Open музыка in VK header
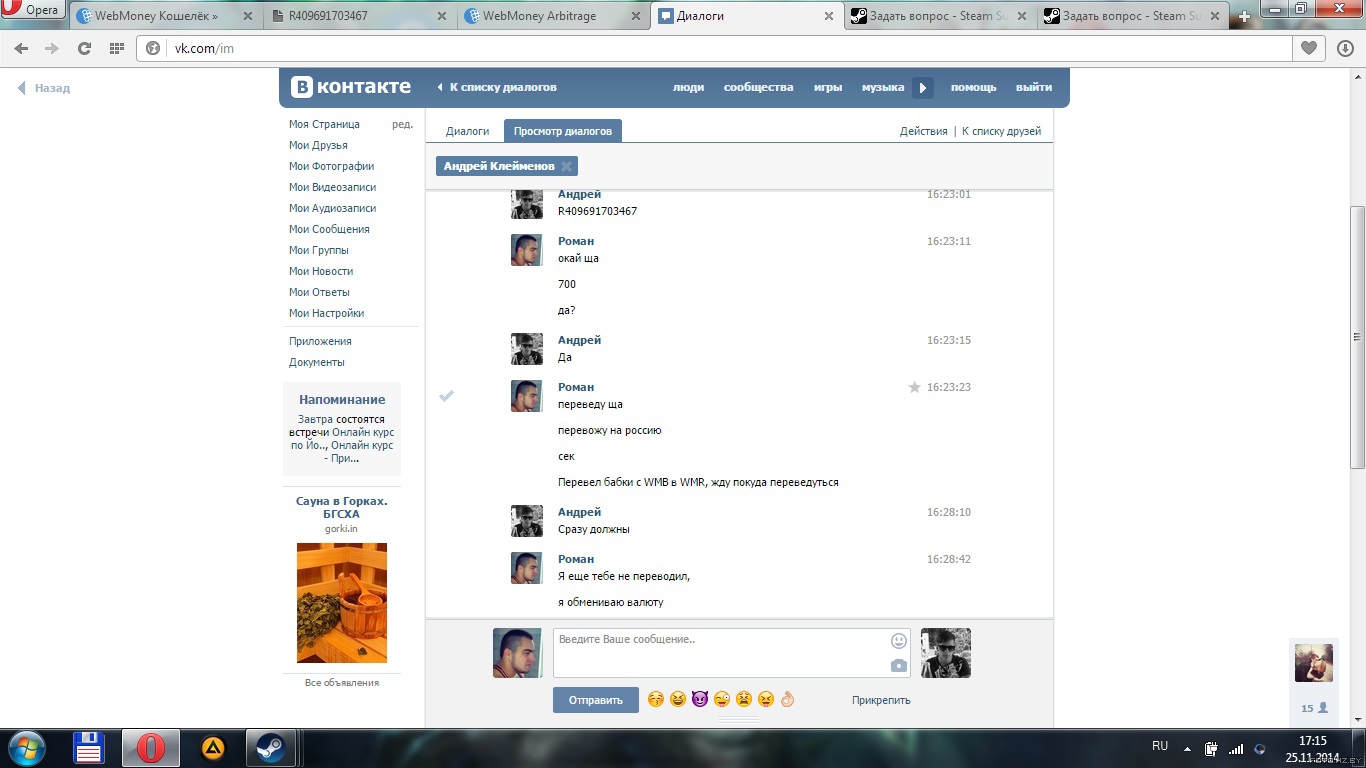The image size is (1366, 768). tap(883, 87)
